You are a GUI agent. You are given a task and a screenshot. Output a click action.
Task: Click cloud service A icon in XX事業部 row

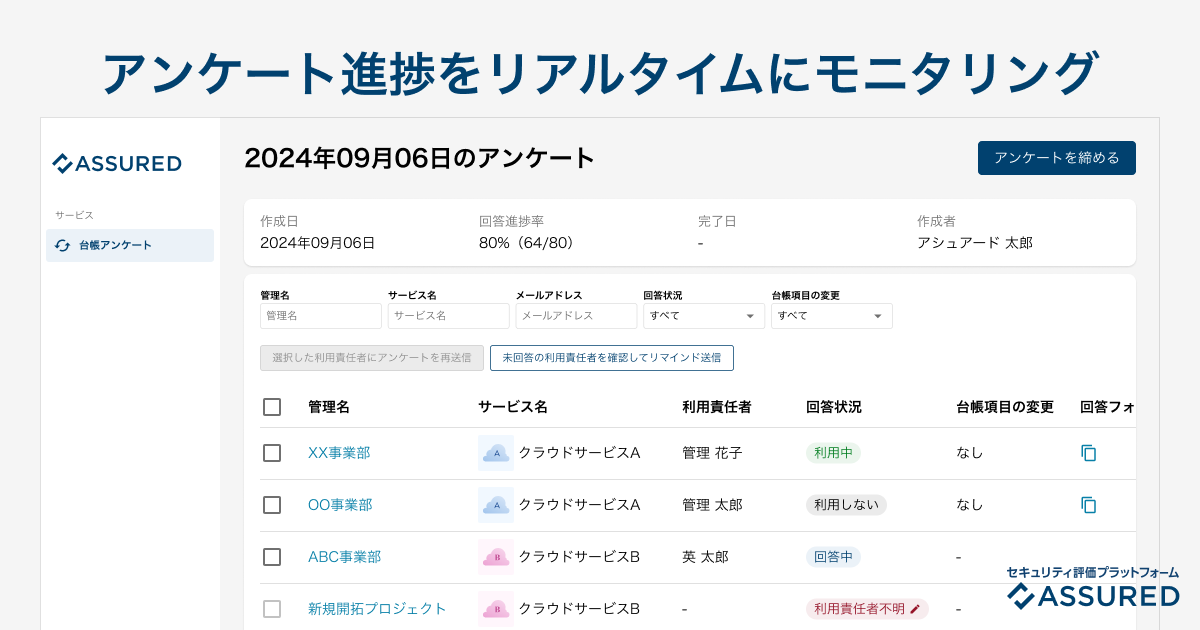pos(496,453)
